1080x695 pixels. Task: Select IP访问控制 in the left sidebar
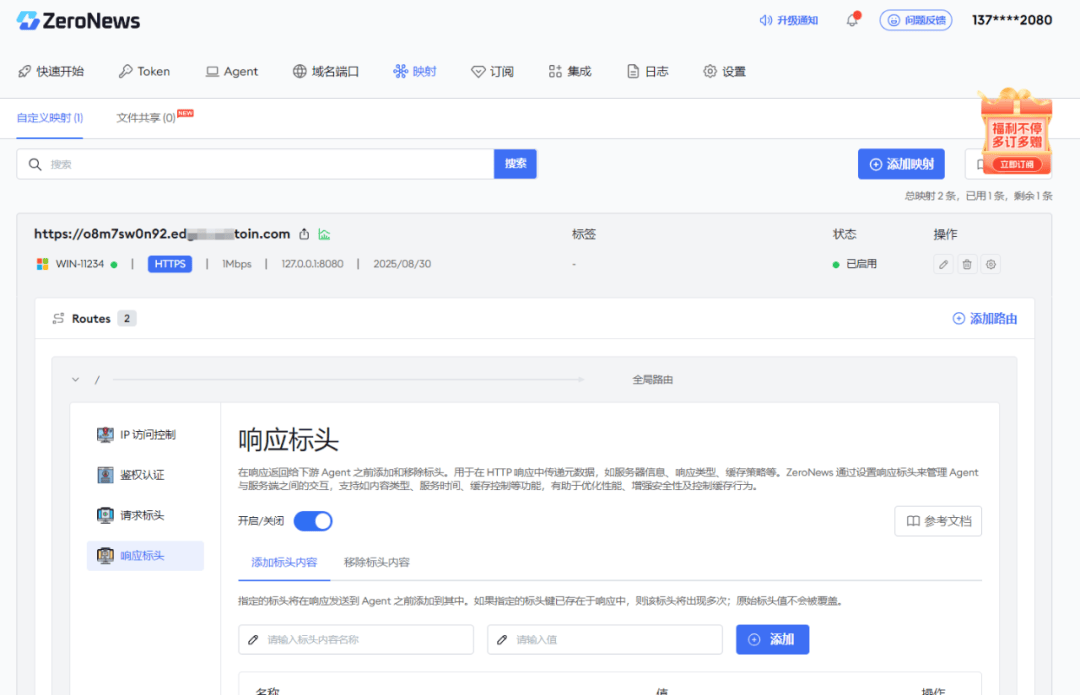coord(145,435)
